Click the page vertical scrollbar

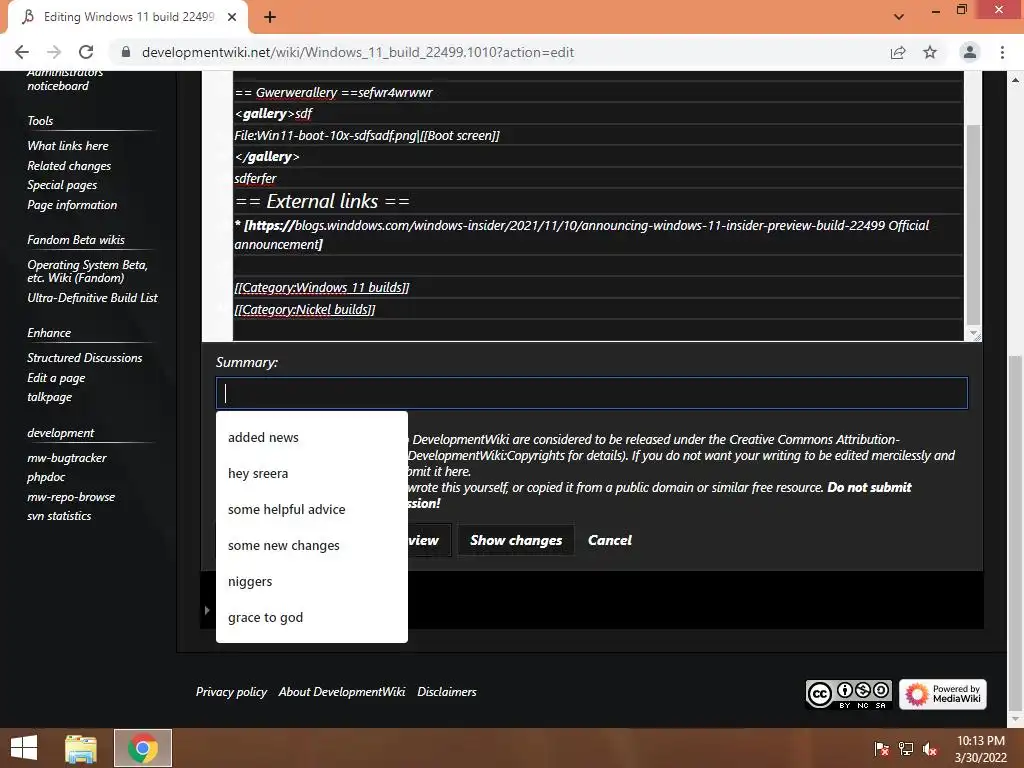pyautogui.click(x=1015, y=534)
